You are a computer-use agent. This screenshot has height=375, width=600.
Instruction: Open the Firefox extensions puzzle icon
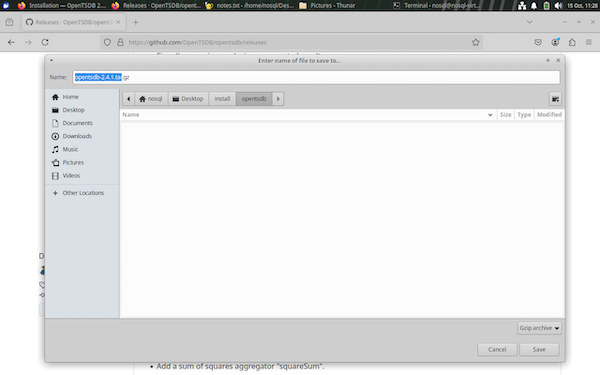click(x=572, y=42)
